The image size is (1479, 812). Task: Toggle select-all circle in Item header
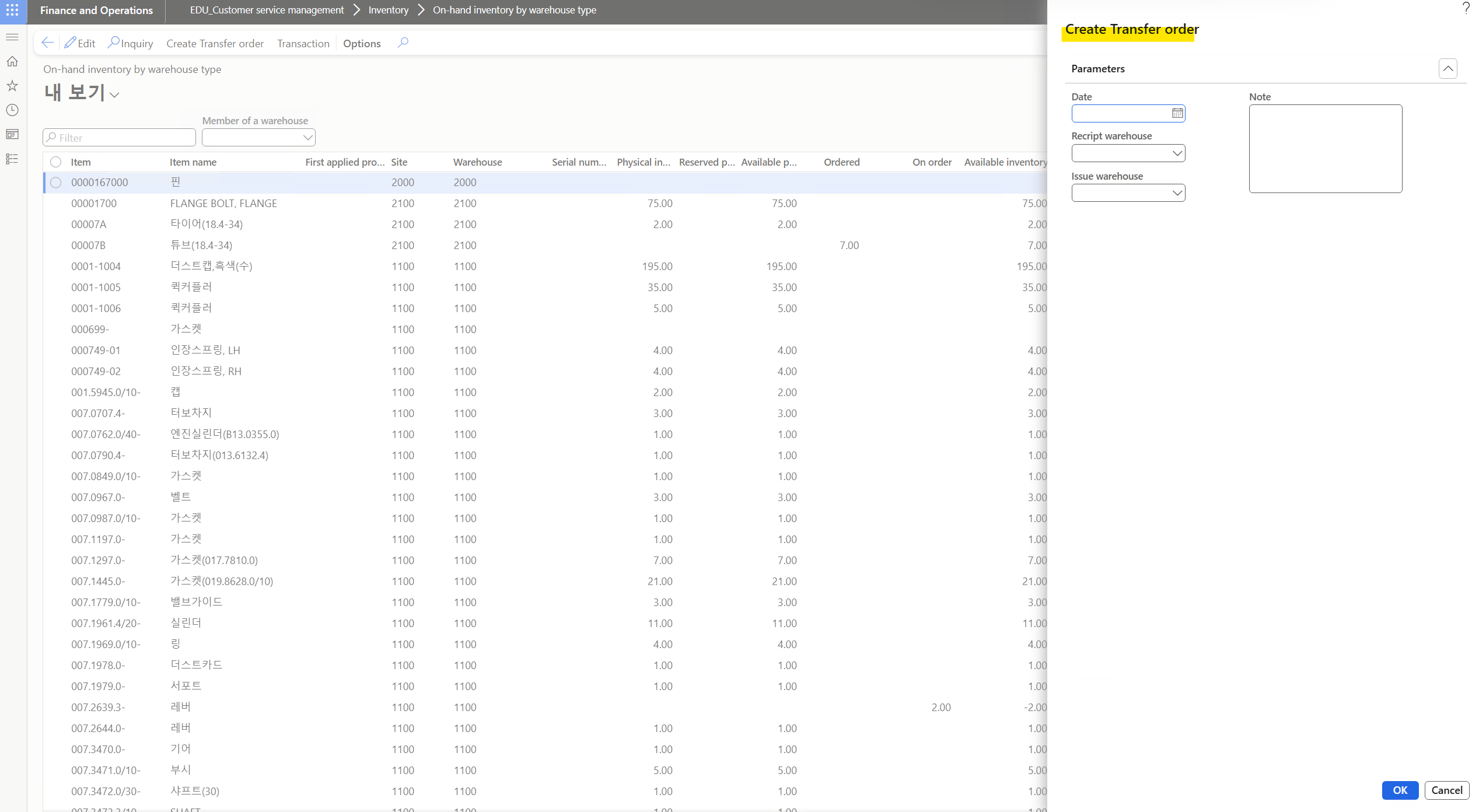(x=55, y=162)
